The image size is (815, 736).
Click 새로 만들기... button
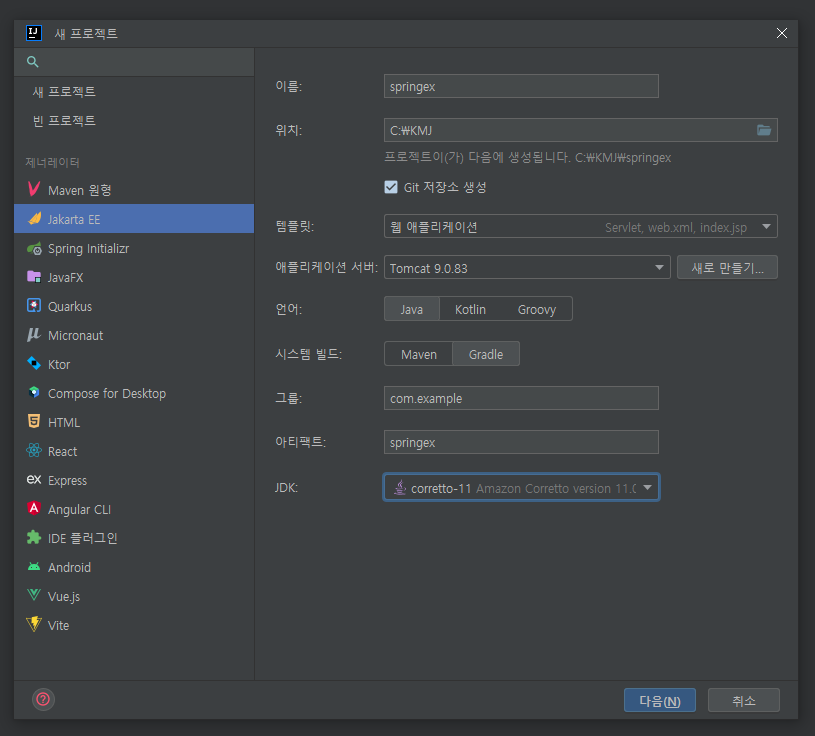click(x=727, y=268)
